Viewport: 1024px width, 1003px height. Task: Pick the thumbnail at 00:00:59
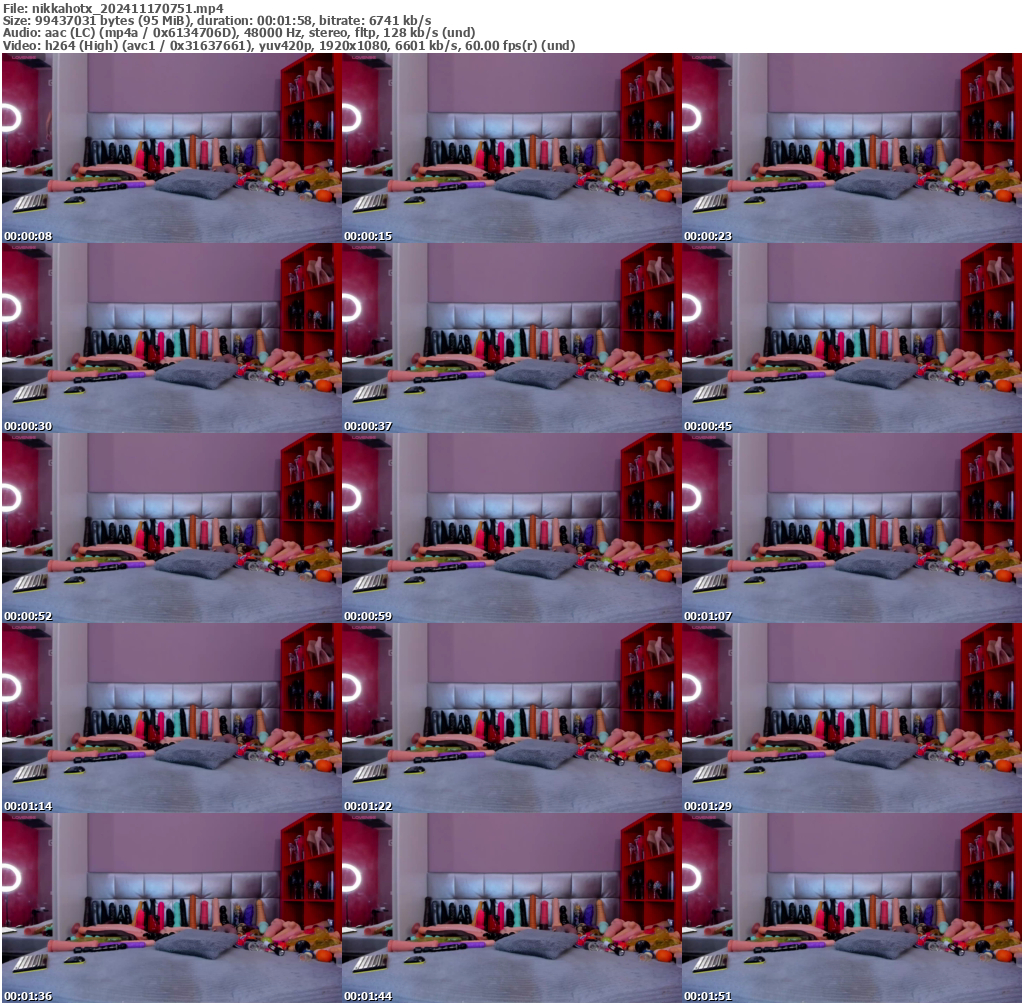pyautogui.click(x=511, y=528)
